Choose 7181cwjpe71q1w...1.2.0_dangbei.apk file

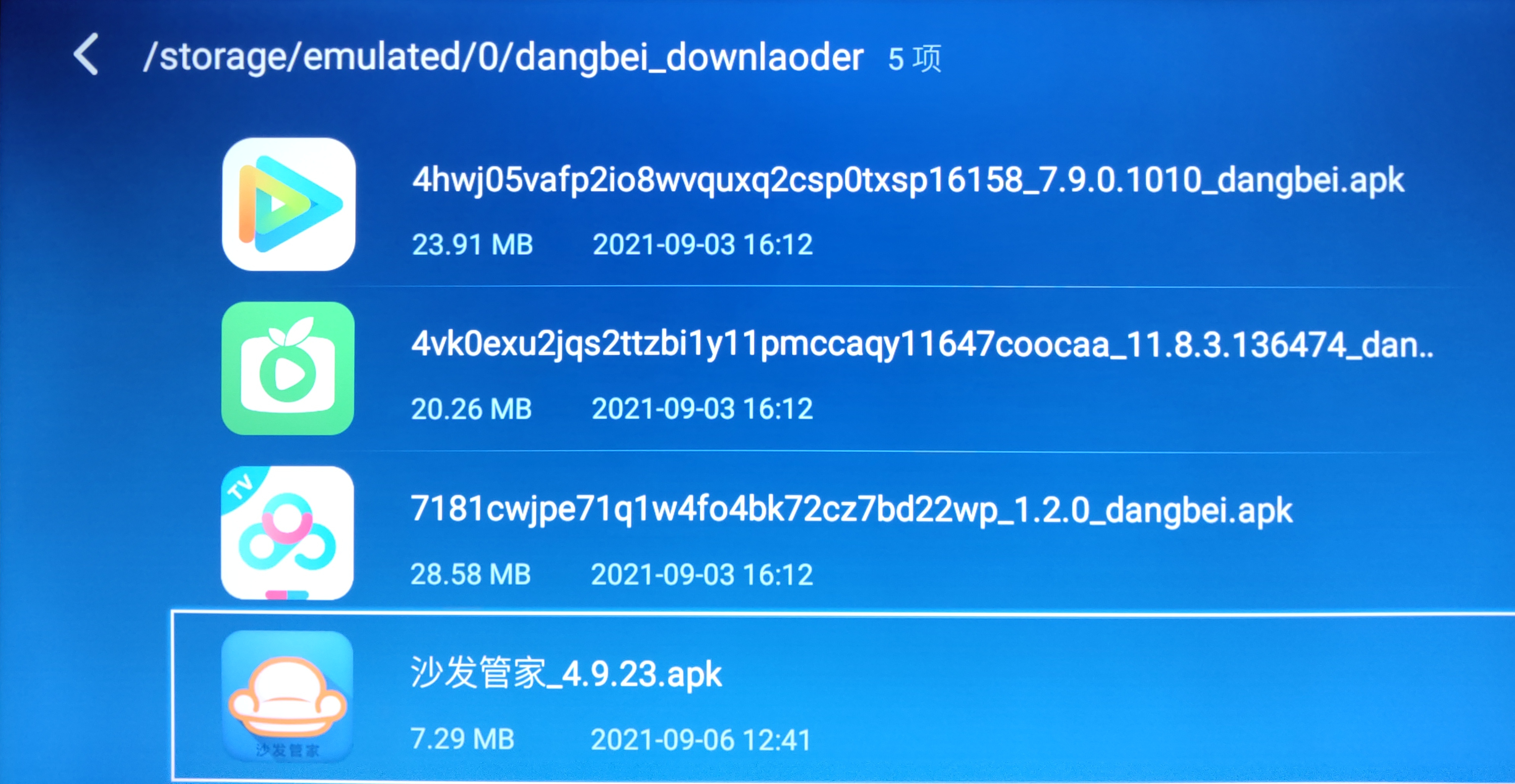pyautogui.click(x=851, y=509)
